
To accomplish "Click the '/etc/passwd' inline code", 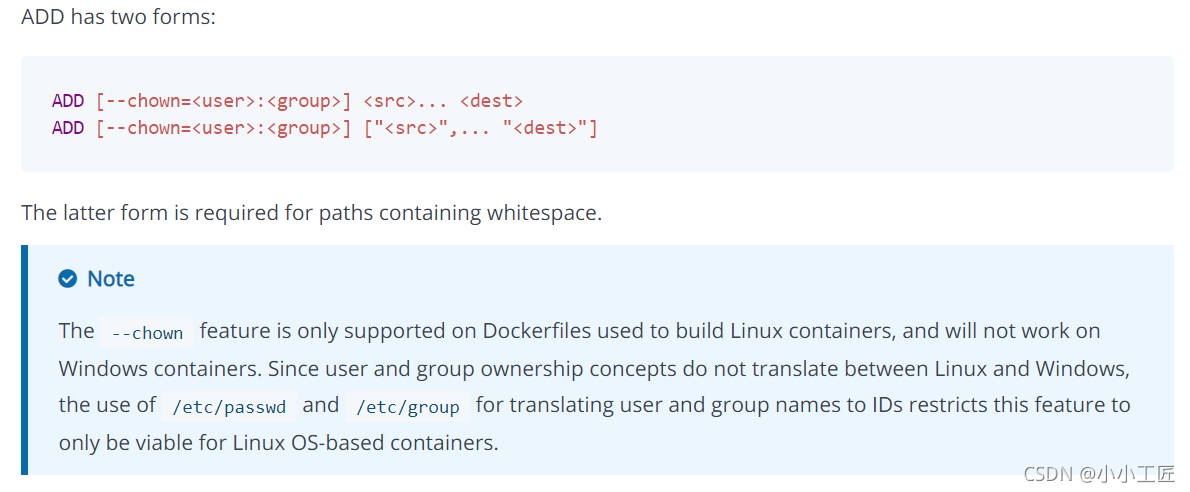I will 229,407.
